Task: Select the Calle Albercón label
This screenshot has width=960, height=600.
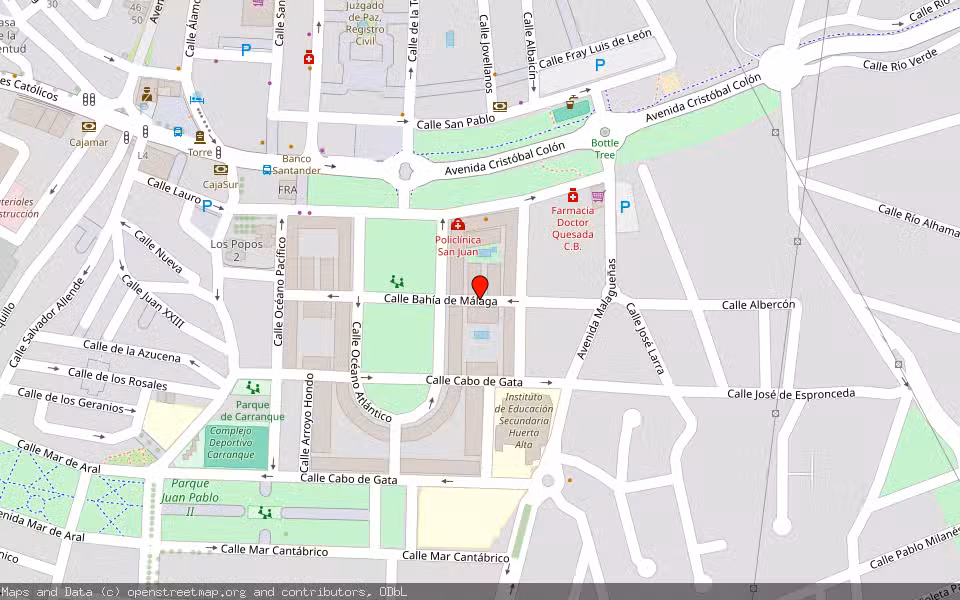Action: click(x=759, y=304)
